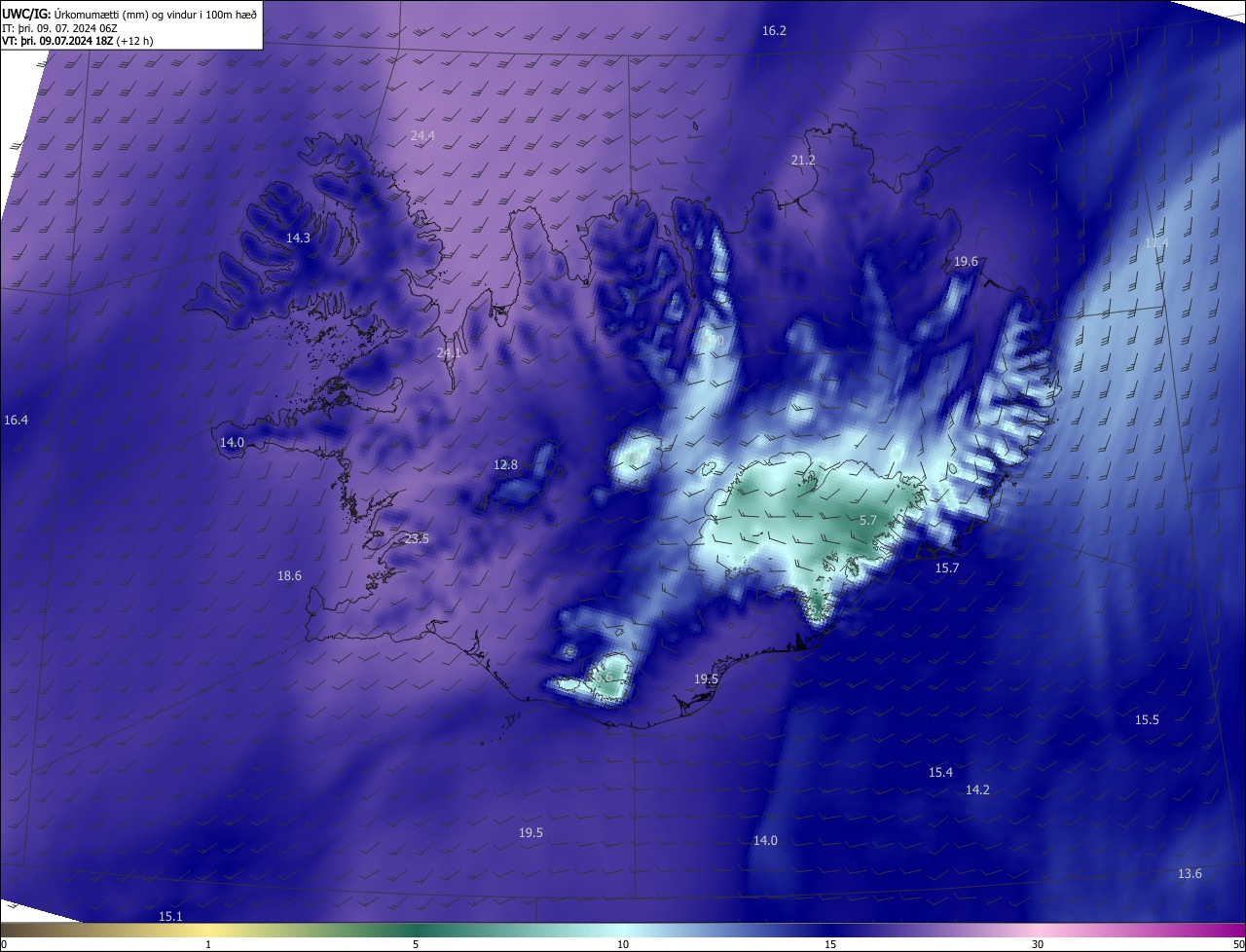Image resolution: width=1246 pixels, height=952 pixels.
Task: Click the 18.6 value label
Action: coord(289,576)
